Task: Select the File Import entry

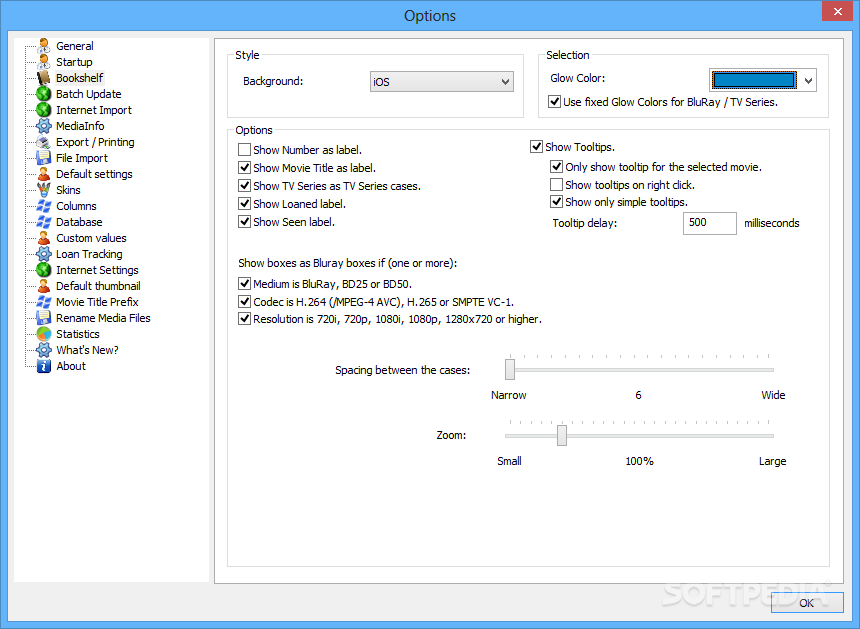Action: tap(82, 158)
